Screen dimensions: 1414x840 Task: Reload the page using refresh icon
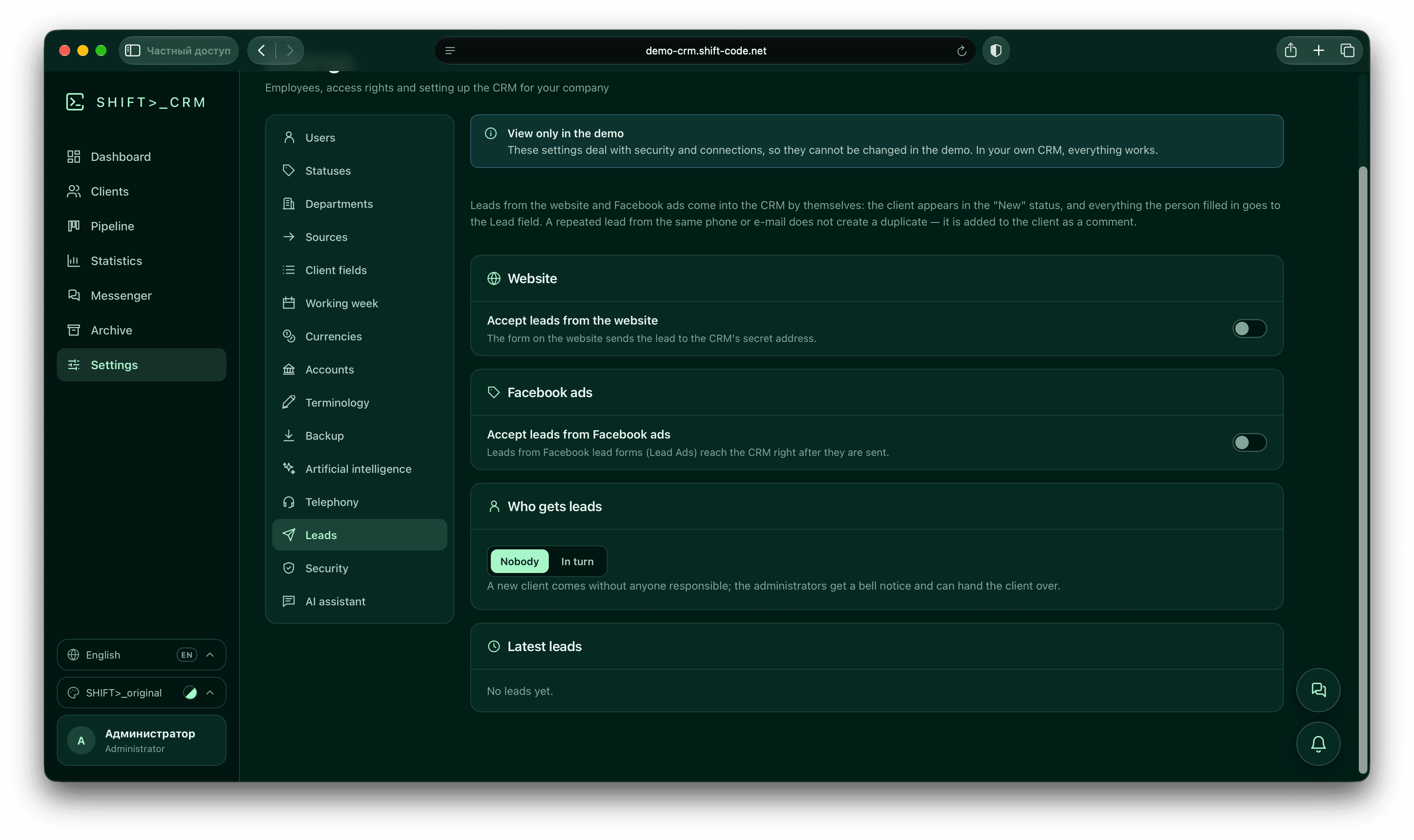pyautogui.click(x=961, y=51)
